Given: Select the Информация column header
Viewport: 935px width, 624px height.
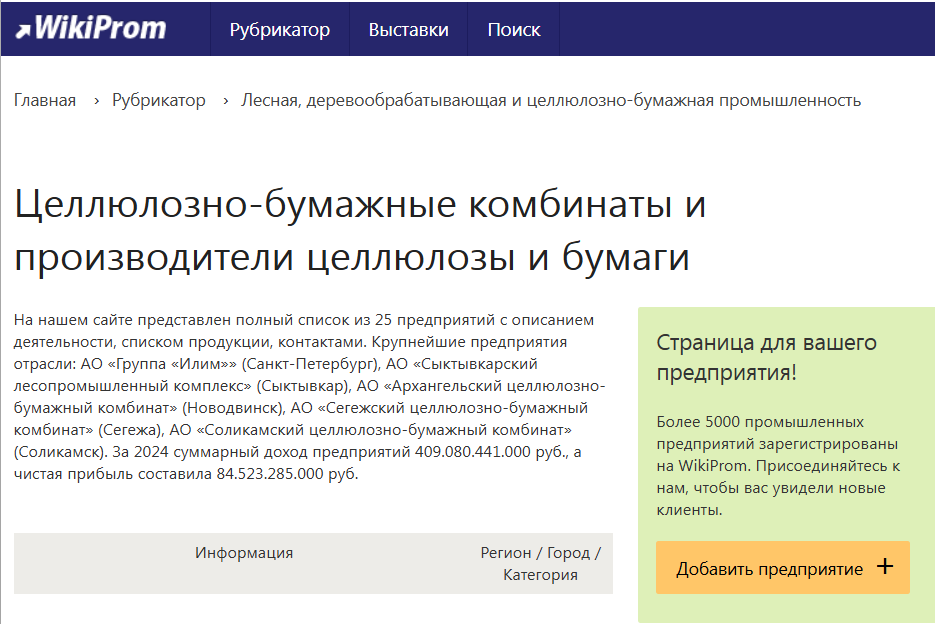Looking at the screenshot, I should point(244,552).
